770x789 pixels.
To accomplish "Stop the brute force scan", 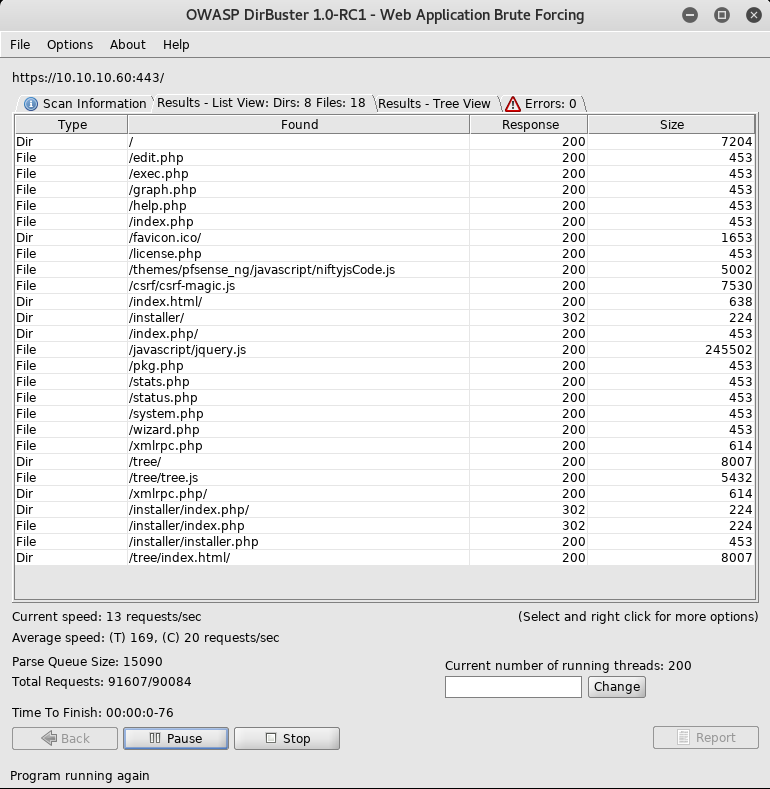I will 287,738.
